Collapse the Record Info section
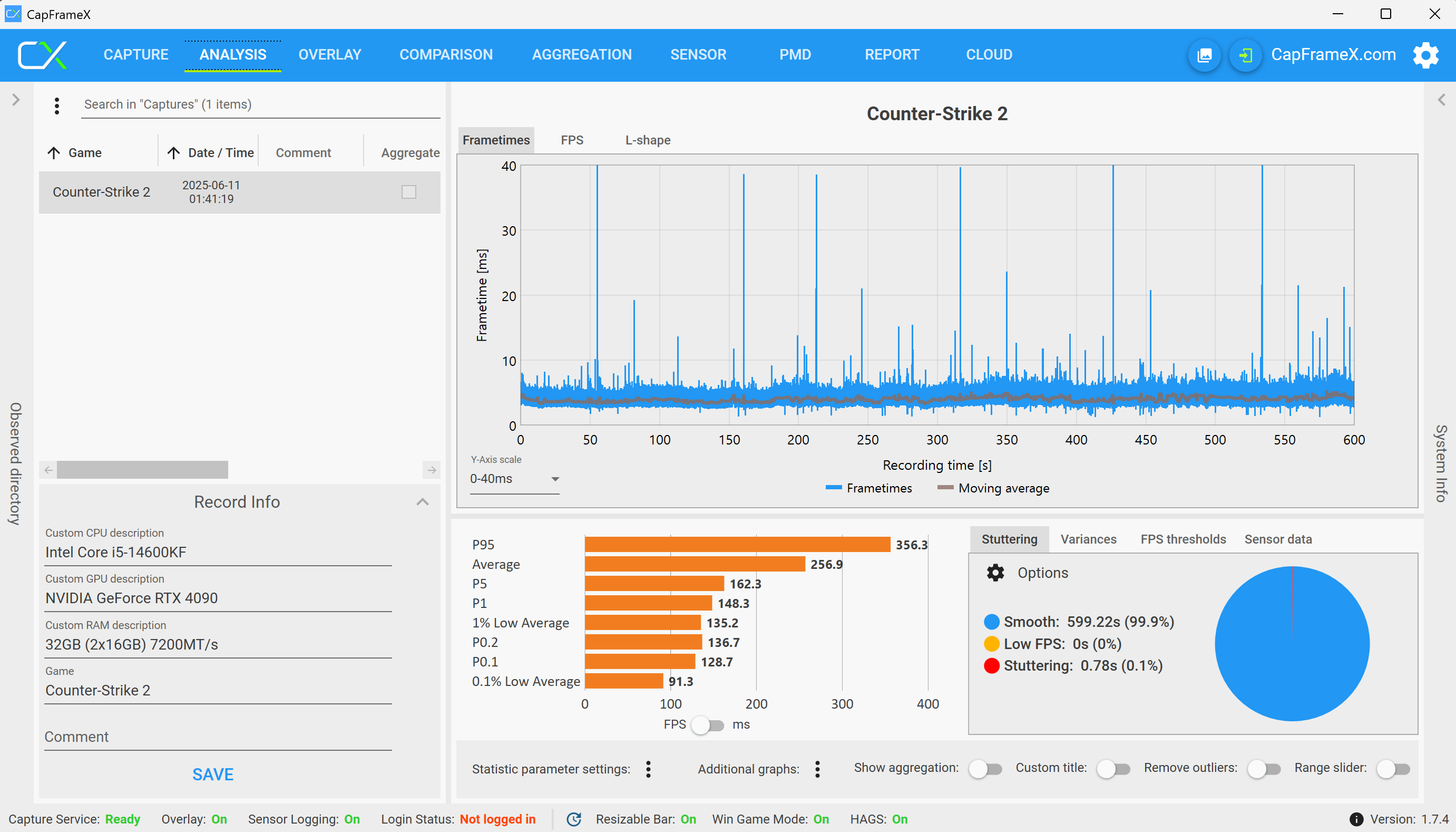Viewport: 1456px width, 832px height. (x=423, y=502)
